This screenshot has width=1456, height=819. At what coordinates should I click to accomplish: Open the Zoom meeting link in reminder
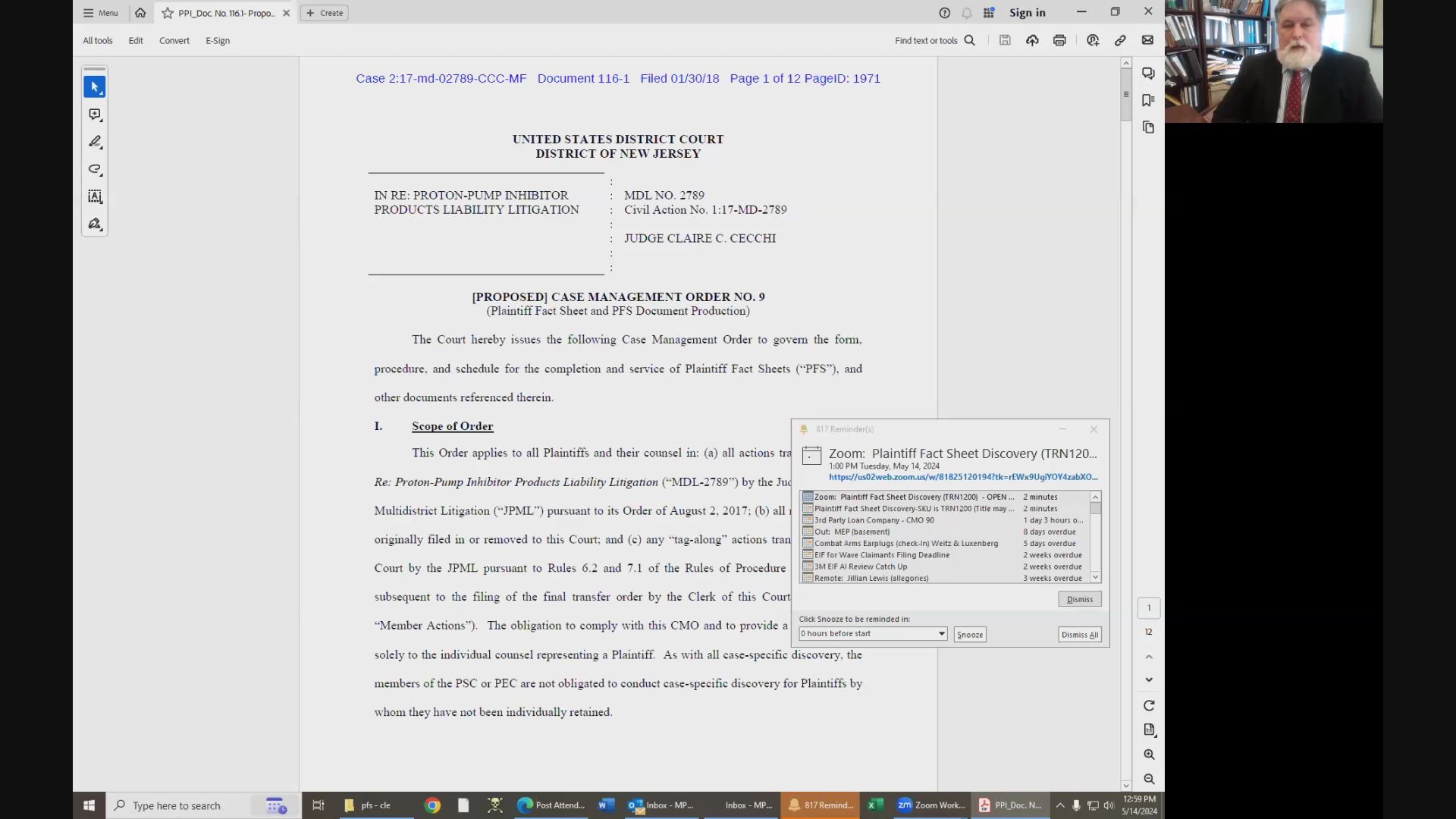(963, 478)
